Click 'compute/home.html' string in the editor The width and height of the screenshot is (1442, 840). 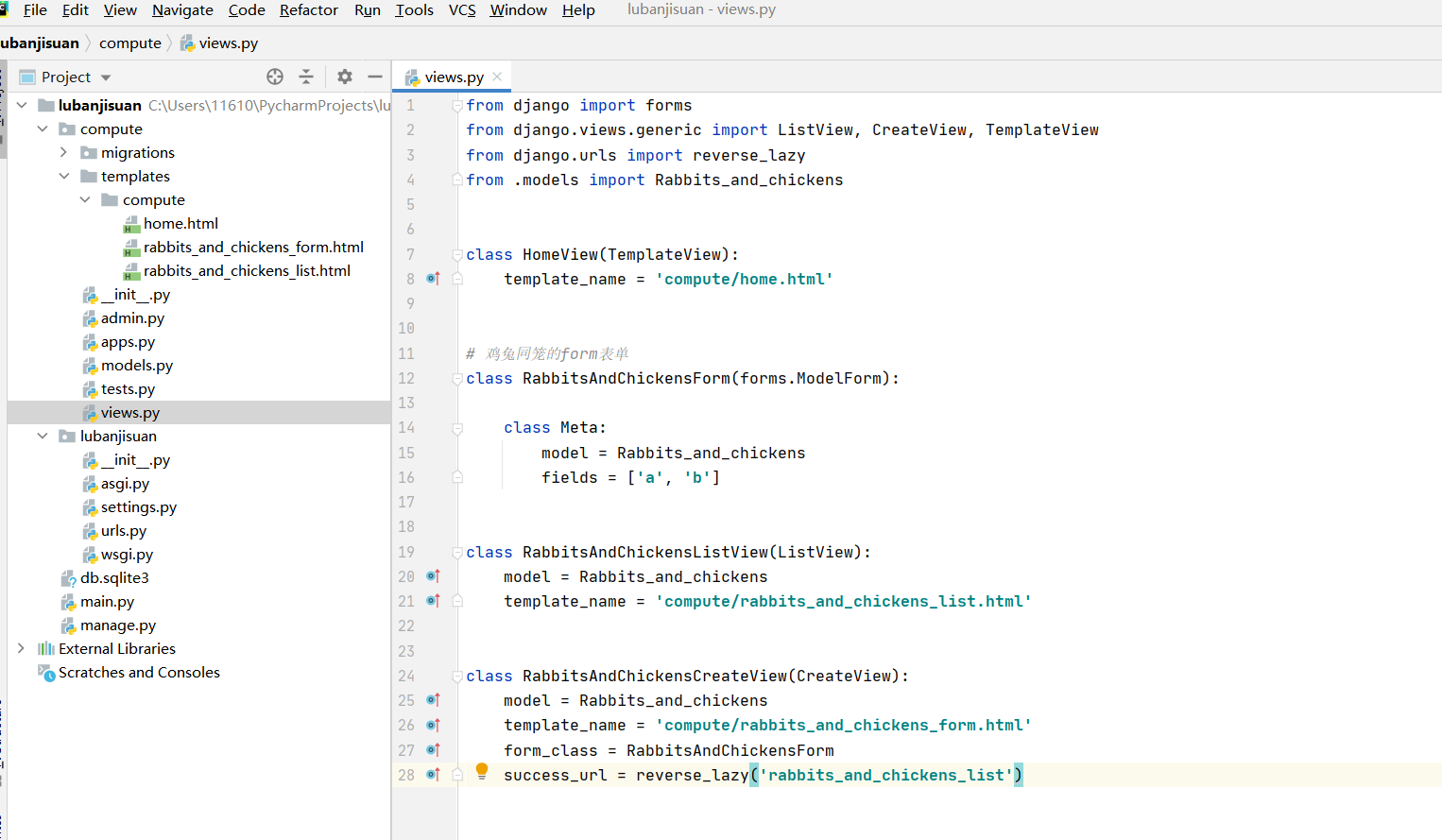pos(744,279)
